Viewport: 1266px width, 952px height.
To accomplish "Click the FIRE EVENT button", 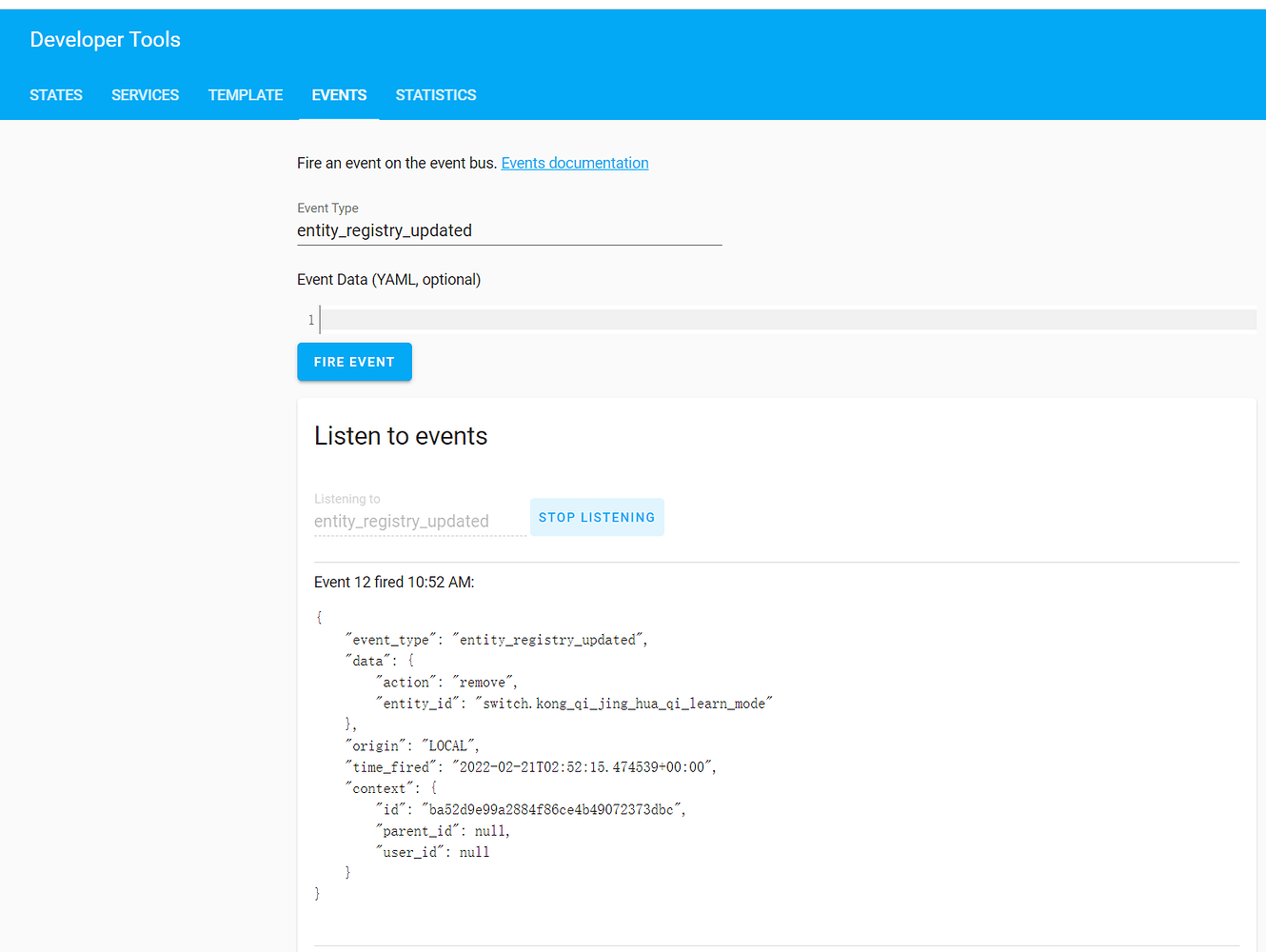I will (354, 362).
